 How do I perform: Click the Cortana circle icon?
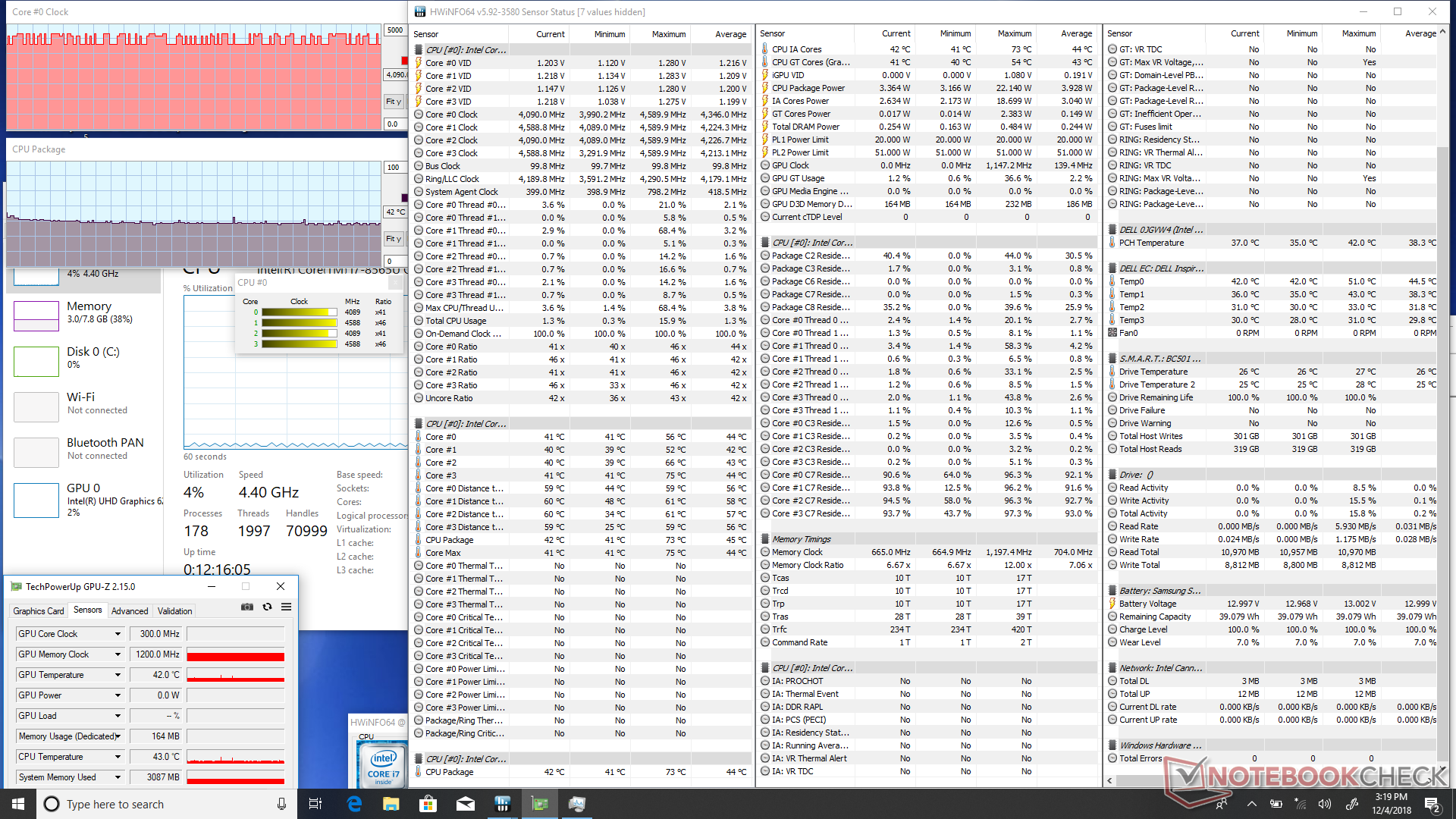pos(52,804)
